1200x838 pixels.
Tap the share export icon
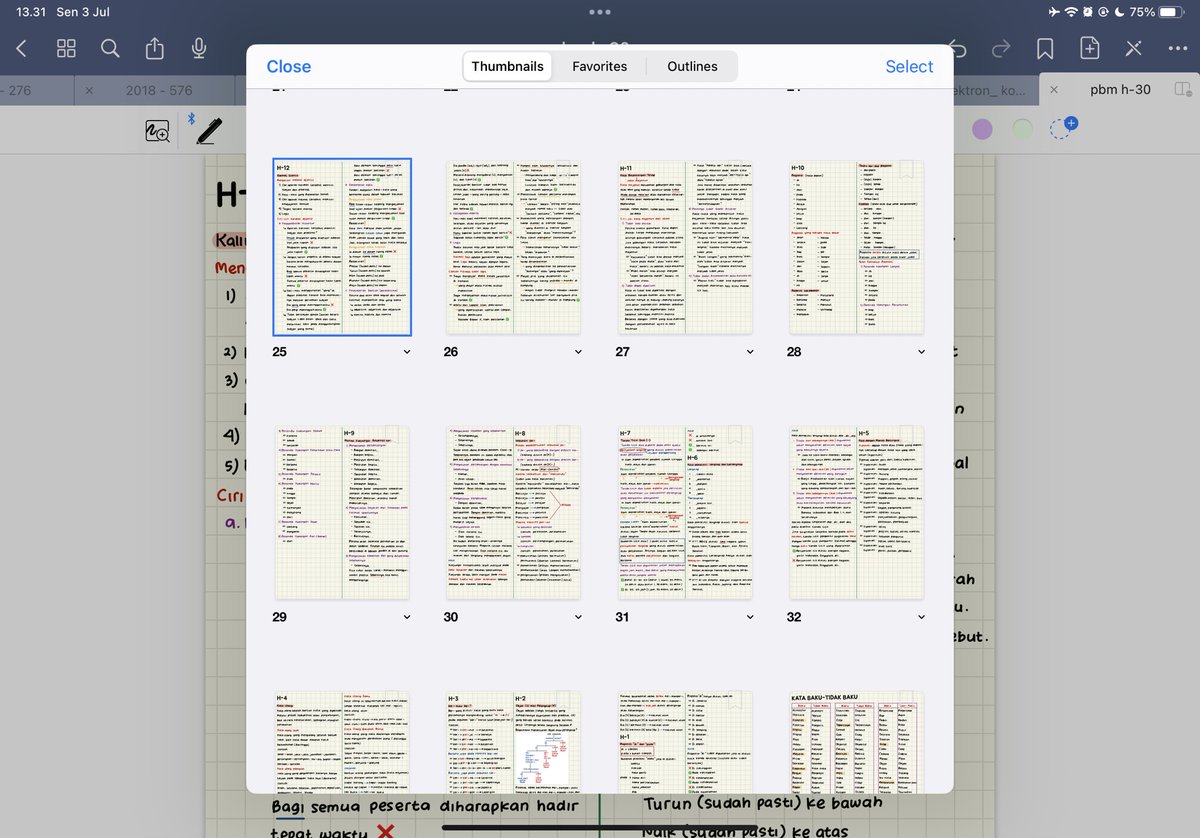pos(155,47)
